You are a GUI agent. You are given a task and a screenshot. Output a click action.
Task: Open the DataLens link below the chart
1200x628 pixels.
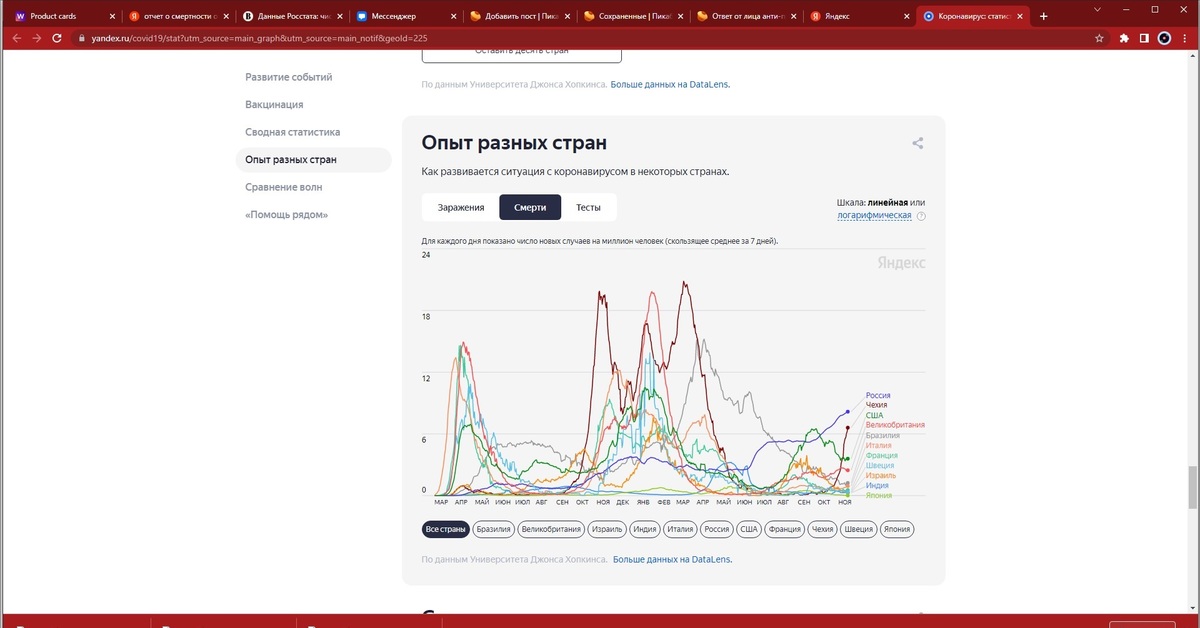[672, 559]
